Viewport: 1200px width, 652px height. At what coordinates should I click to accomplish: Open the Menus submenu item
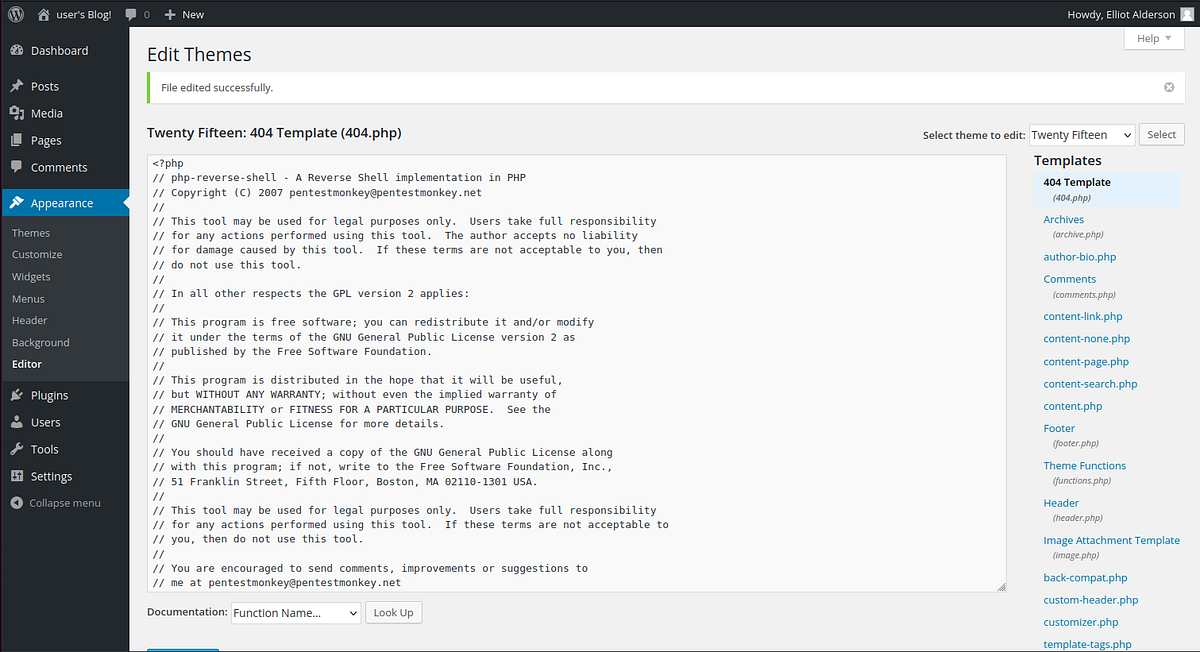click(28, 299)
